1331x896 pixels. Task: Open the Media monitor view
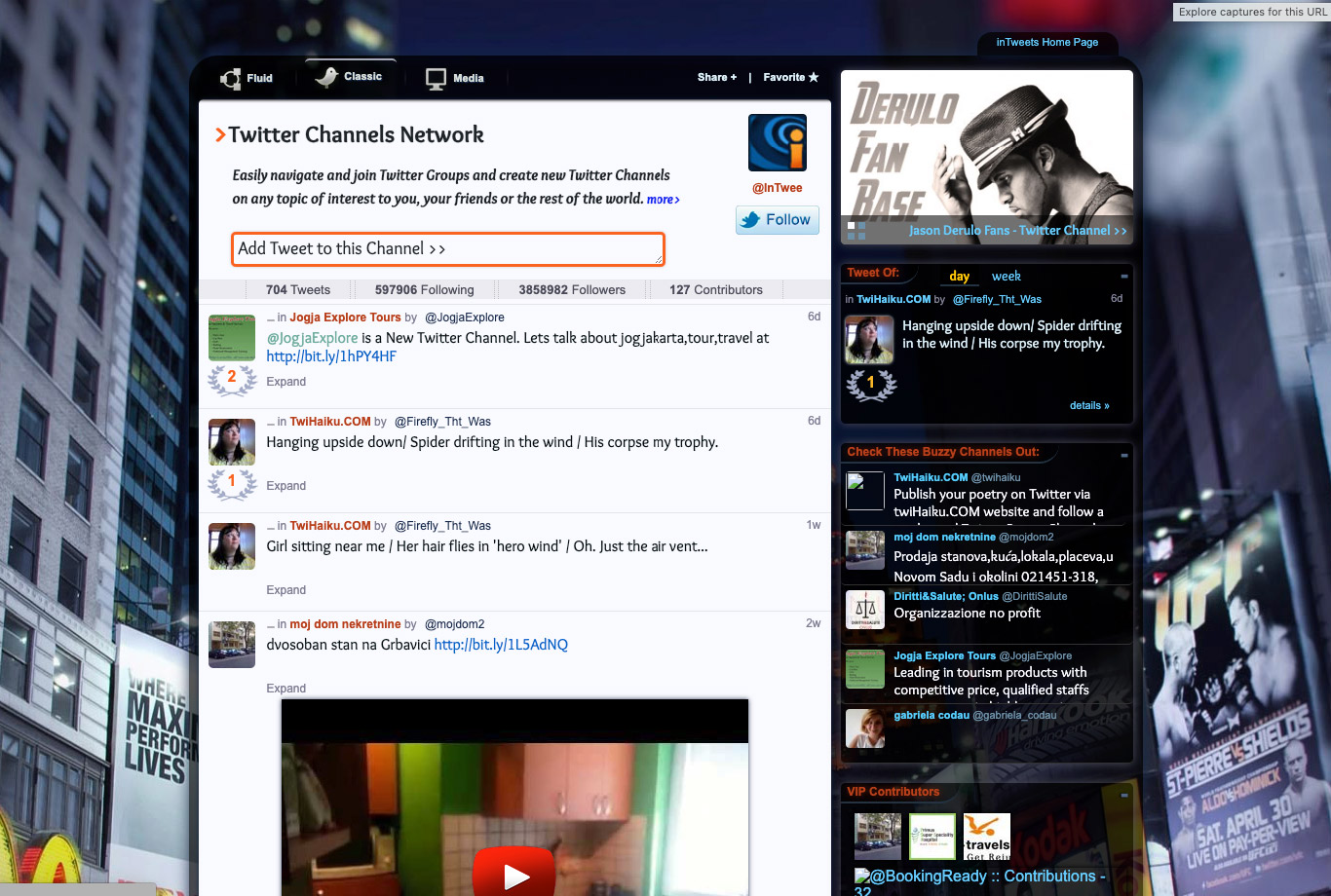(x=436, y=79)
